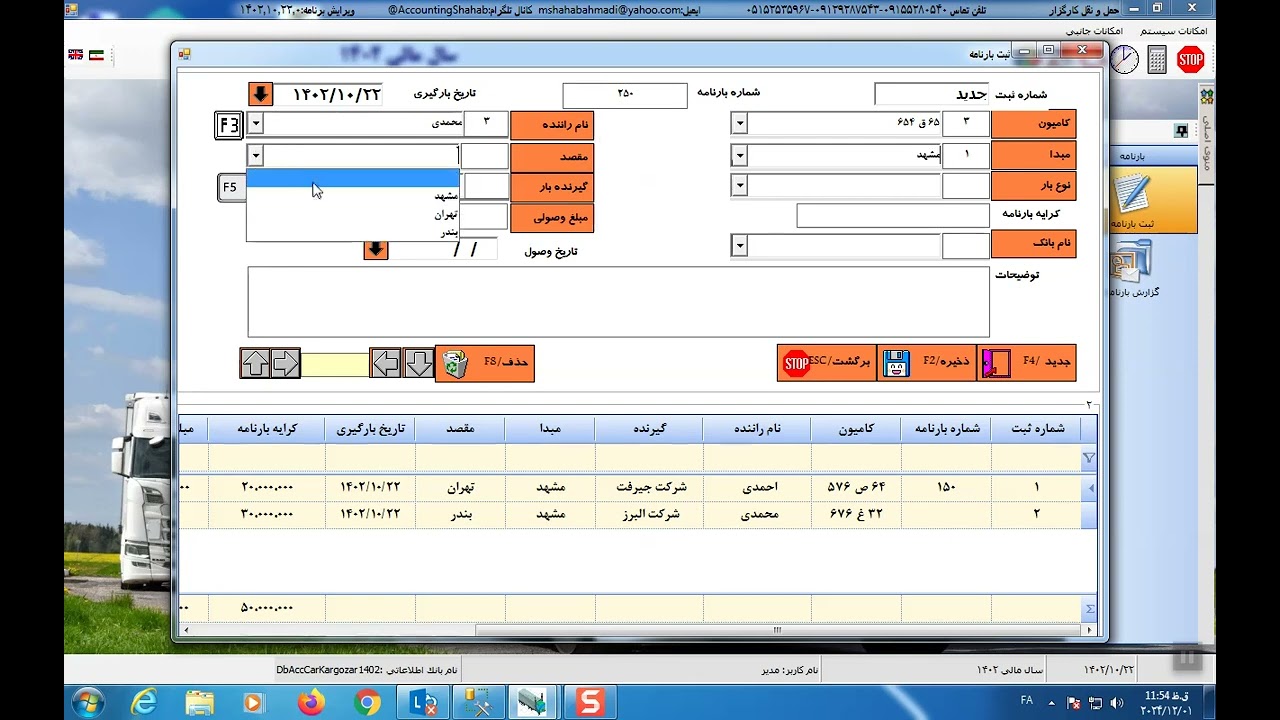Screen dimensions: 1280x720
Task: Click the truck application icon in taskbar
Action: [x=533, y=703]
